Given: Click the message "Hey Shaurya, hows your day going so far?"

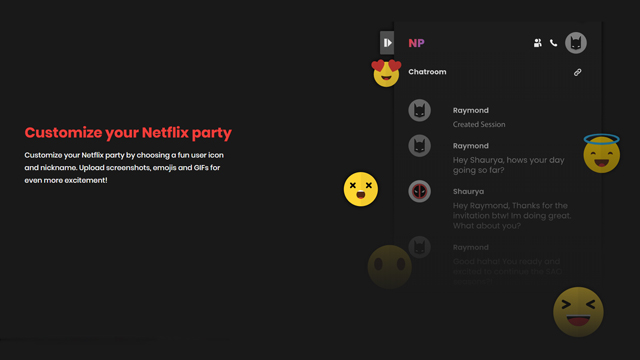Looking at the screenshot, I should tap(508, 165).
